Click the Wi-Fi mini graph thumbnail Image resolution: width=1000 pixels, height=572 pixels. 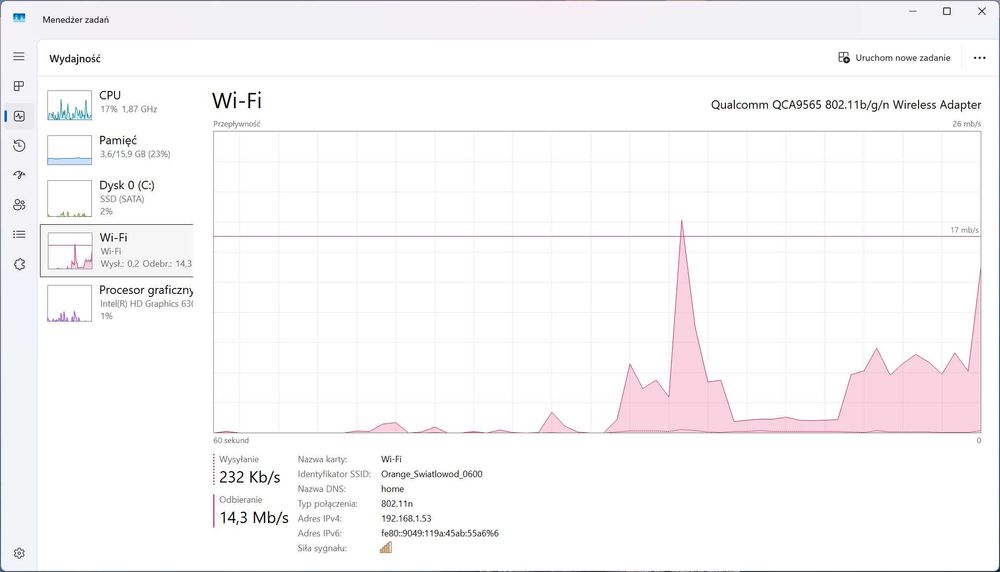tap(69, 250)
